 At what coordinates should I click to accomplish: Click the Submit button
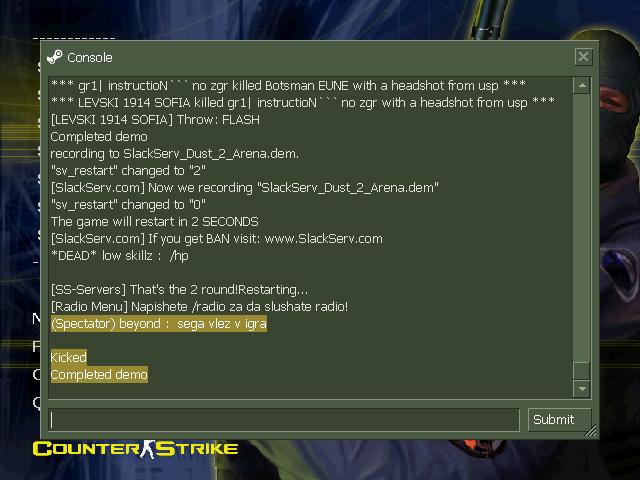pyautogui.click(x=559, y=420)
